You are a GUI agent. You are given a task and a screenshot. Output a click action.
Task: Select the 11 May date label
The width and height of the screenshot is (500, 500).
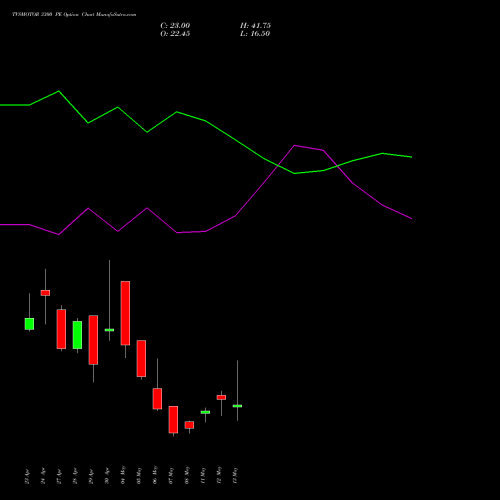point(203,475)
